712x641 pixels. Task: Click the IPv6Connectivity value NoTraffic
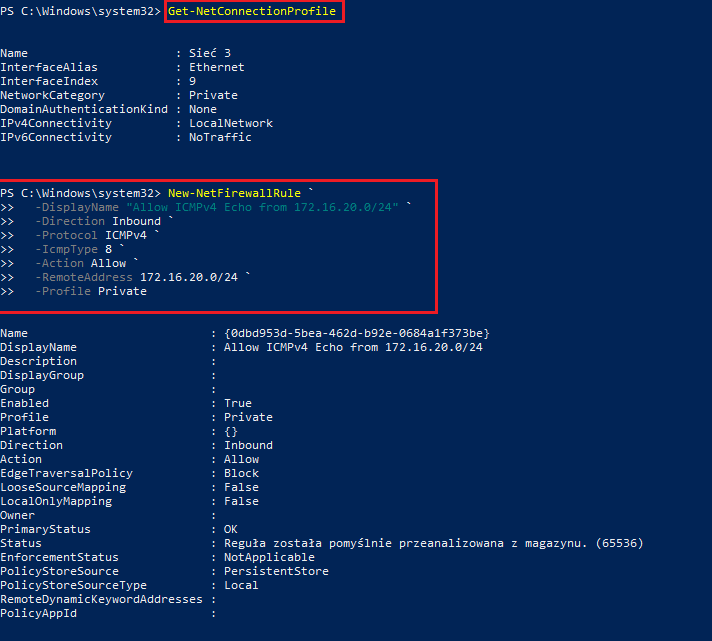pos(220,137)
